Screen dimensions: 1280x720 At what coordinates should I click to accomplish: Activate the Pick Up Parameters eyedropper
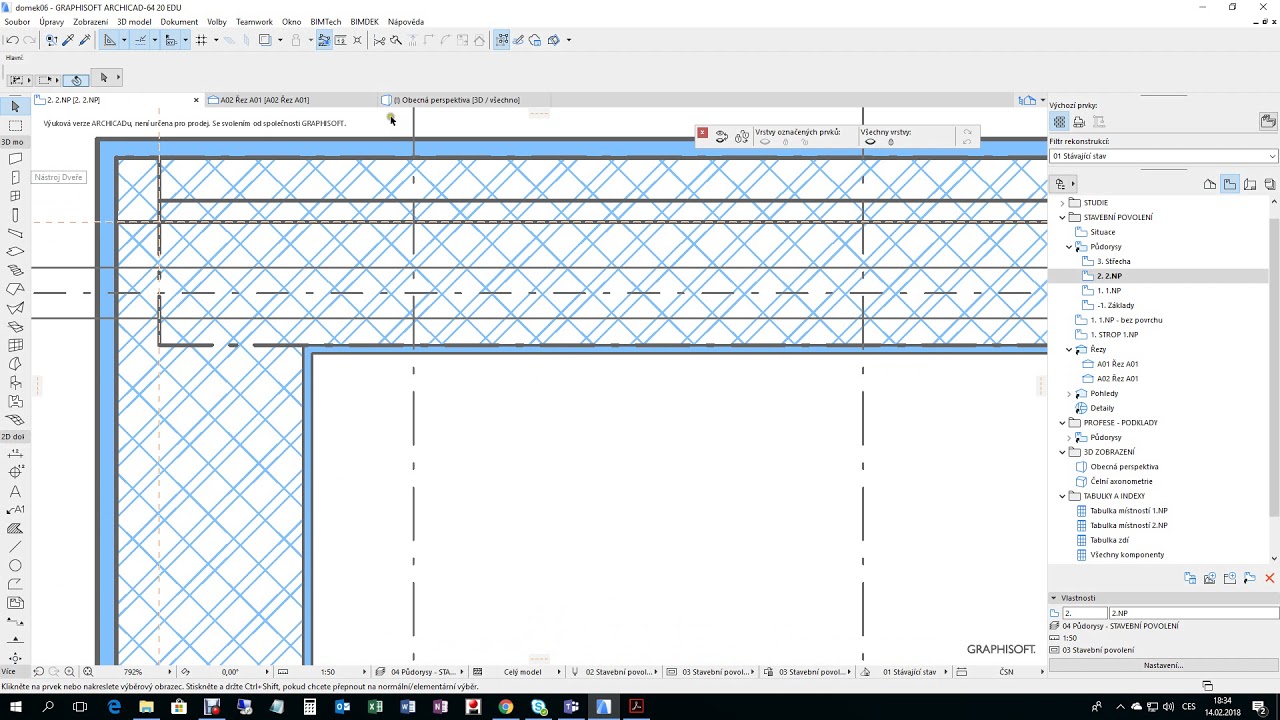(x=68, y=40)
